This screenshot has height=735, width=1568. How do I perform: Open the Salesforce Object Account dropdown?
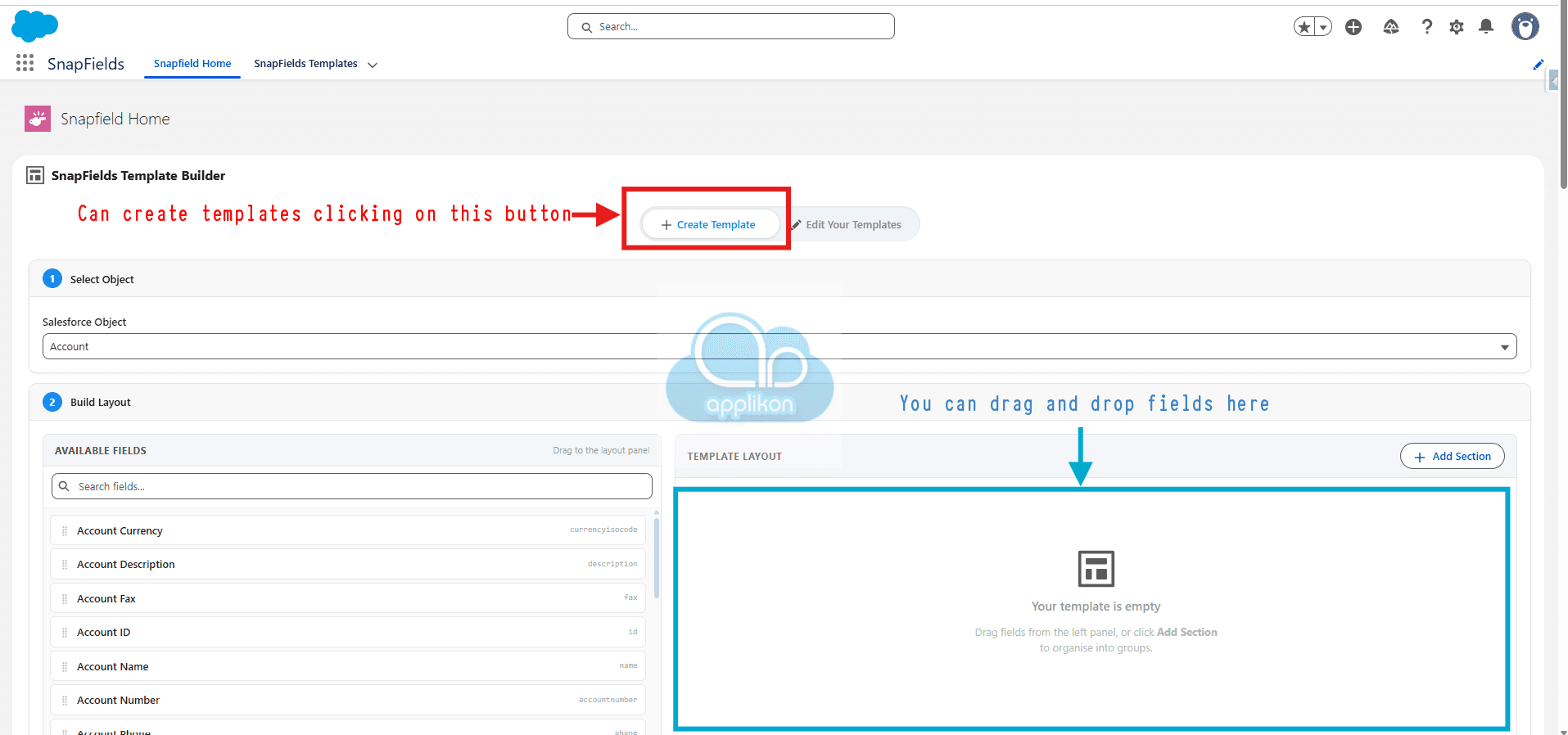tap(779, 346)
